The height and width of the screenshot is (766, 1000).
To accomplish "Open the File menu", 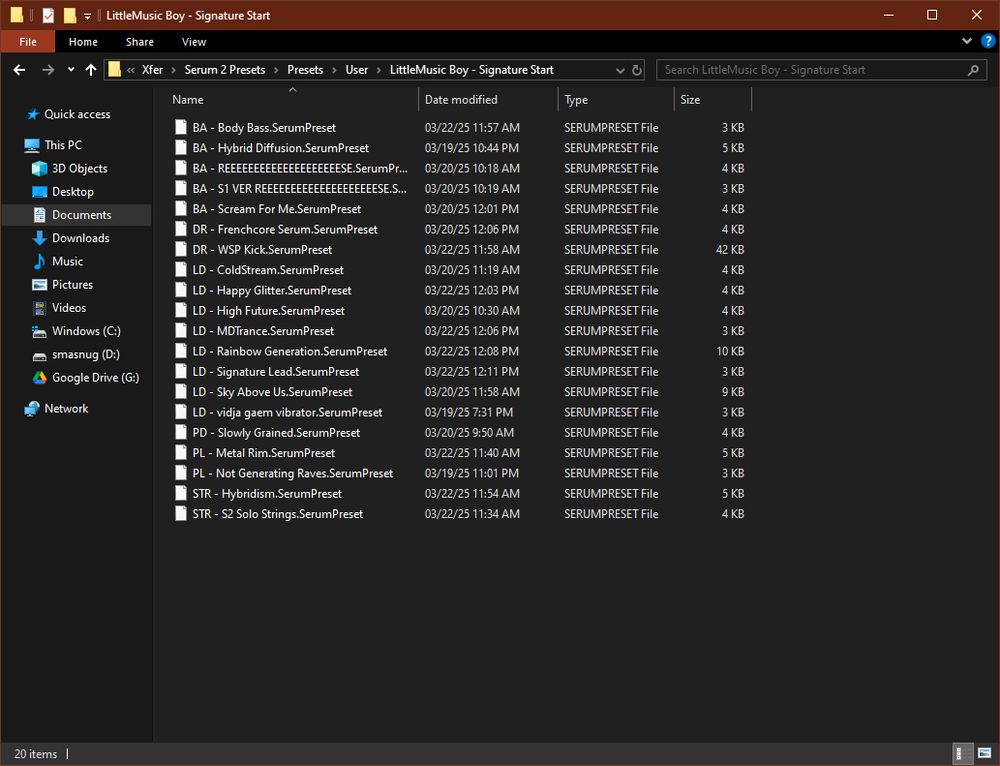I will tap(27, 41).
